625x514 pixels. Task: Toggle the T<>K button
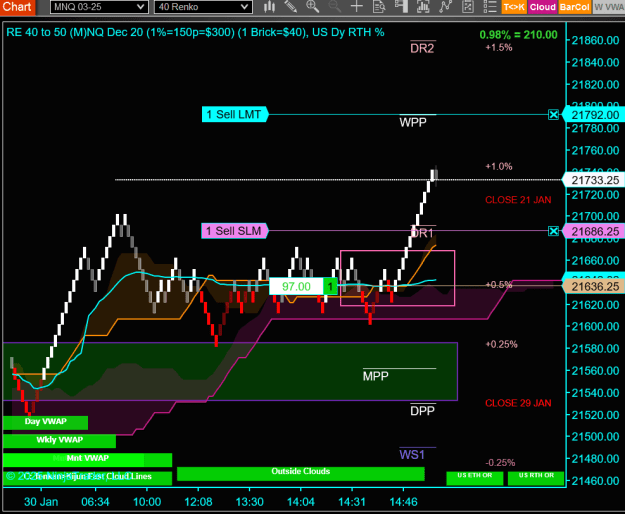pos(514,7)
